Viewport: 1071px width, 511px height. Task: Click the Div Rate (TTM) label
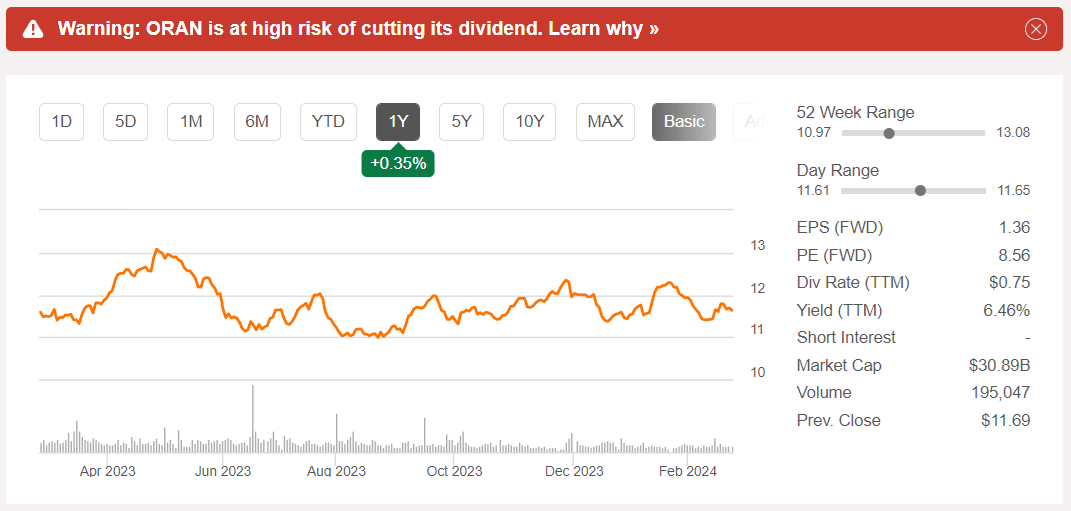(x=853, y=283)
